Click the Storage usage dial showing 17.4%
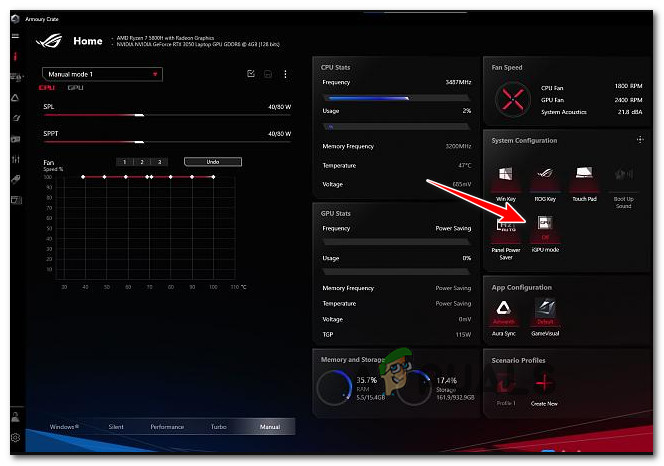 414,387
